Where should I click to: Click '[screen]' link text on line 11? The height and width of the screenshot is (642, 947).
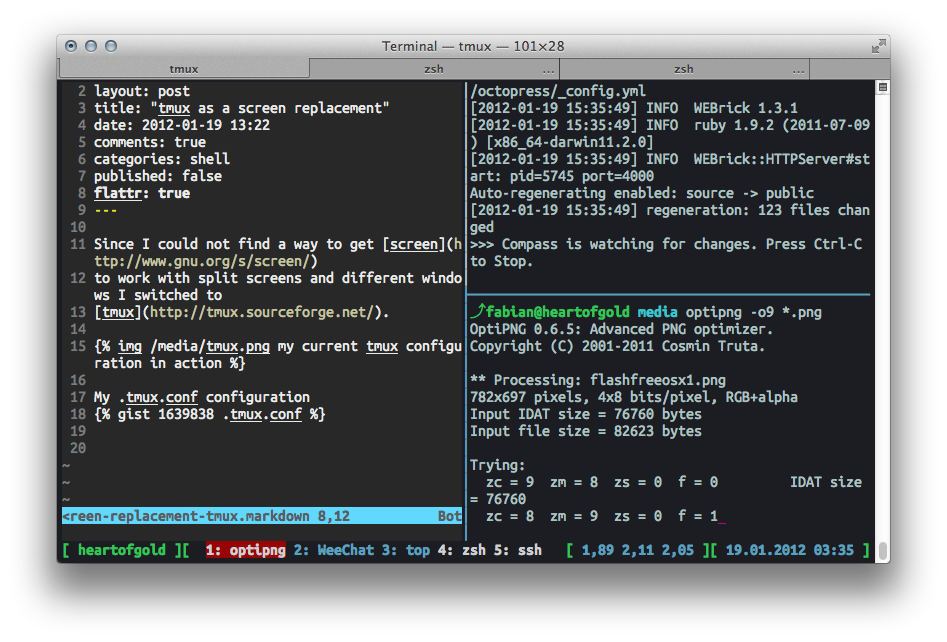(x=414, y=244)
